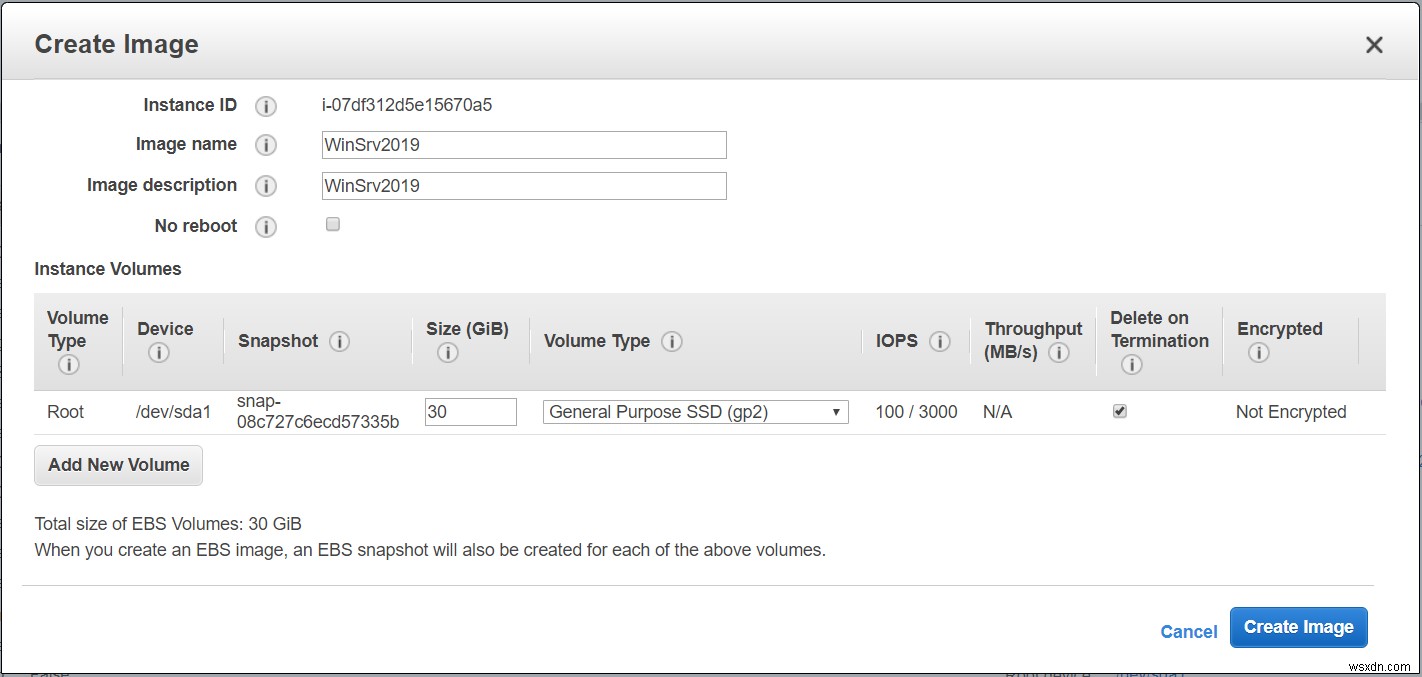Image resolution: width=1422 pixels, height=677 pixels.
Task: Click inside the Image name field
Action: (524, 145)
